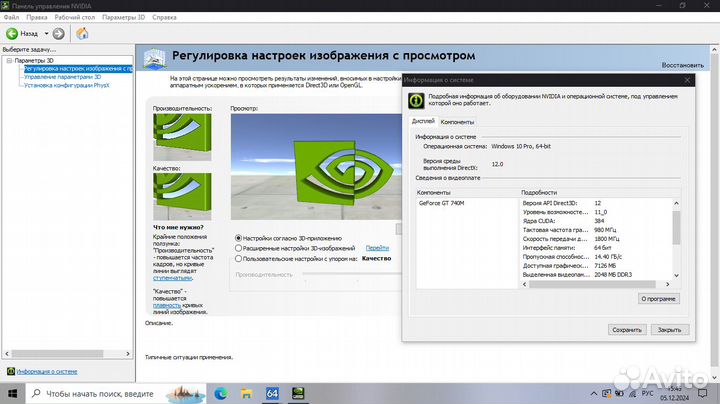Switch to the Компоненты tab
This screenshot has width=720, height=404.
[457, 122]
